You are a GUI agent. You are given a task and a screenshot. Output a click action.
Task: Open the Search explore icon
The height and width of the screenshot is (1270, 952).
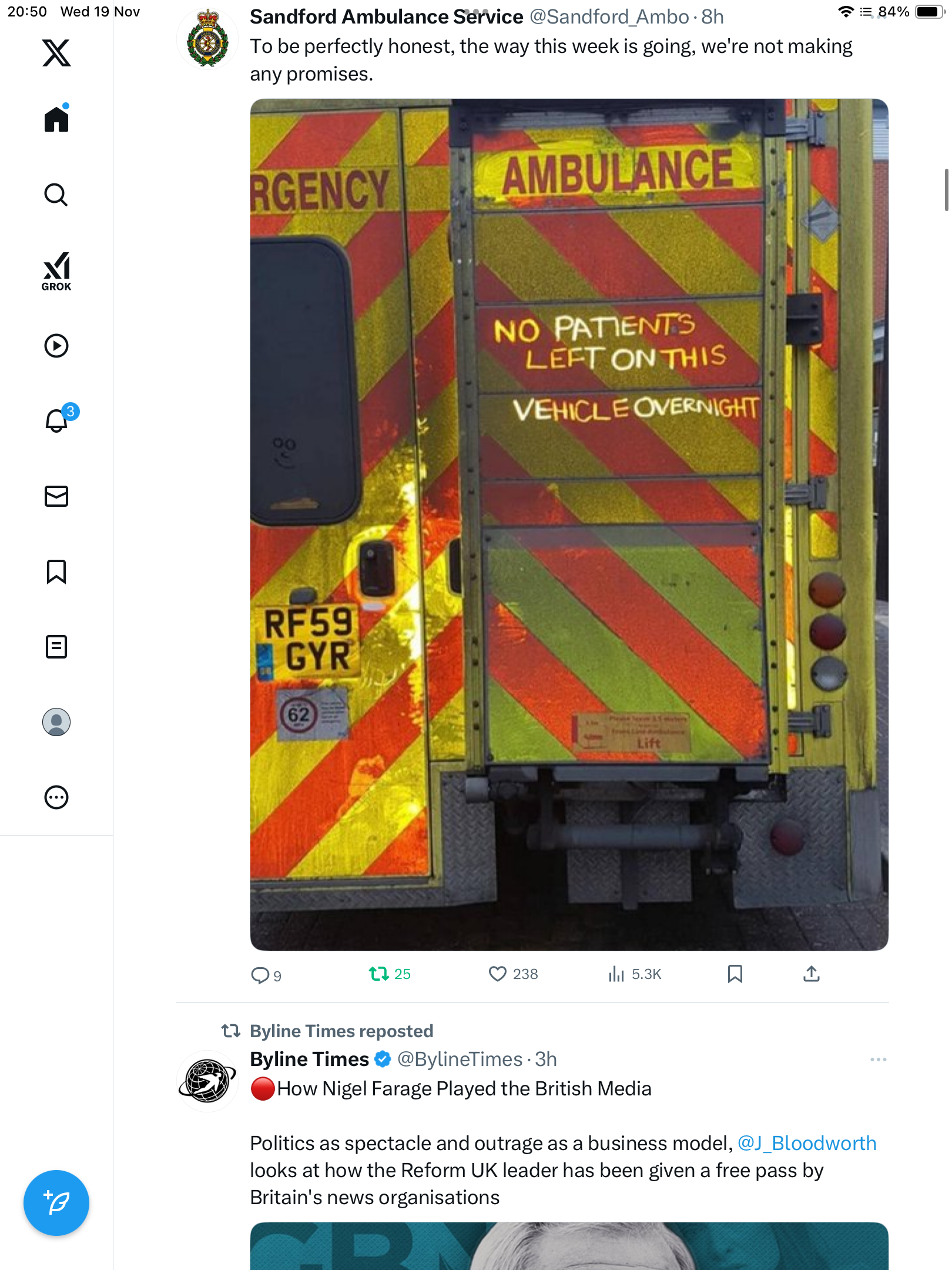pyautogui.click(x=56, y=195)
